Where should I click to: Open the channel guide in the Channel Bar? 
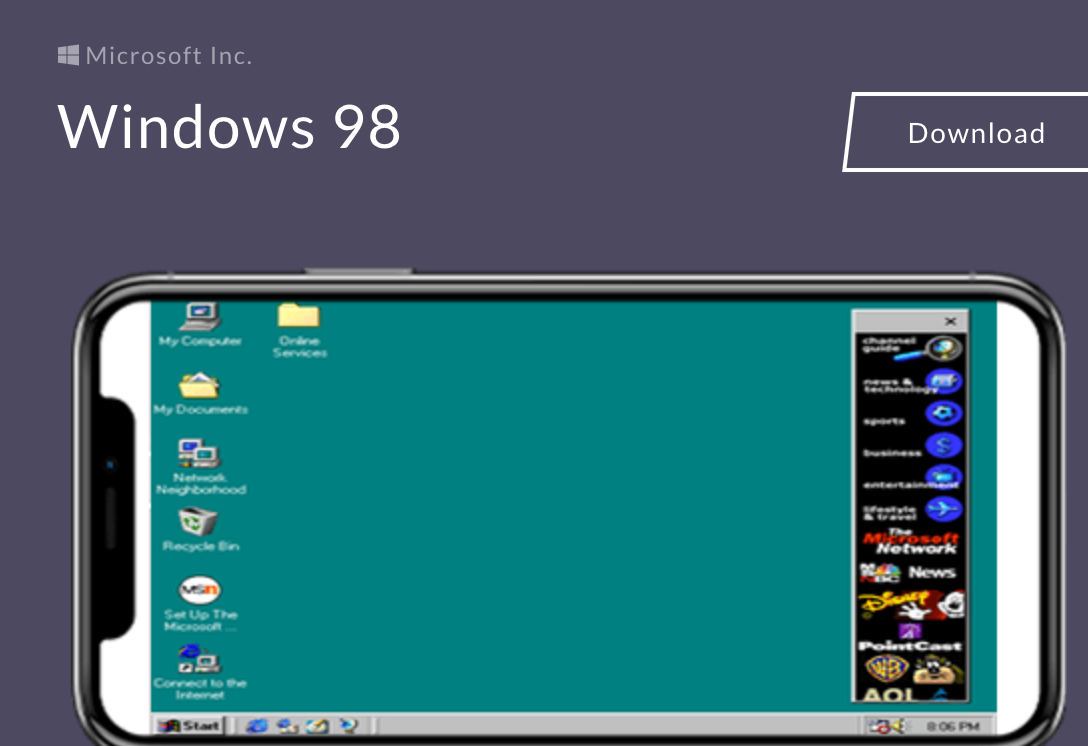click(911, 348)
